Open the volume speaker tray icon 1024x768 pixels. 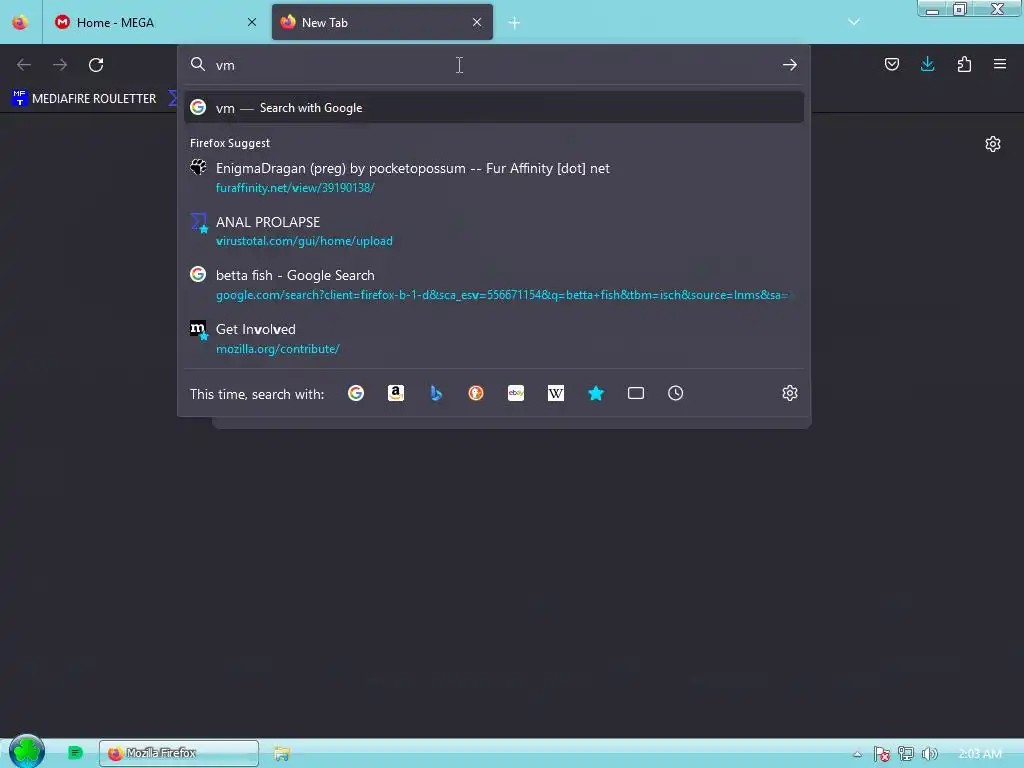coord(929,754)
